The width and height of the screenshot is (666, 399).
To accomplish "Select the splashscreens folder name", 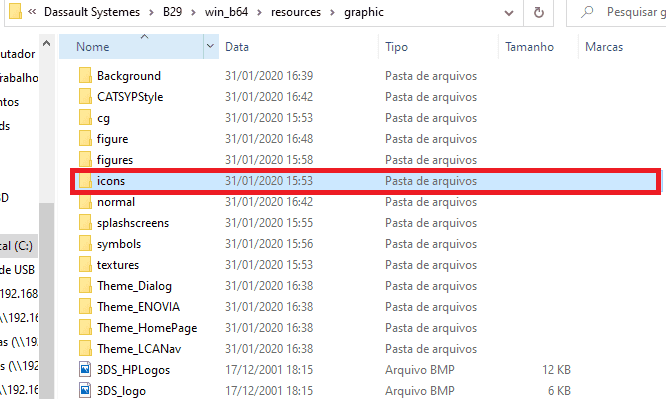I will tap(133, 223).
